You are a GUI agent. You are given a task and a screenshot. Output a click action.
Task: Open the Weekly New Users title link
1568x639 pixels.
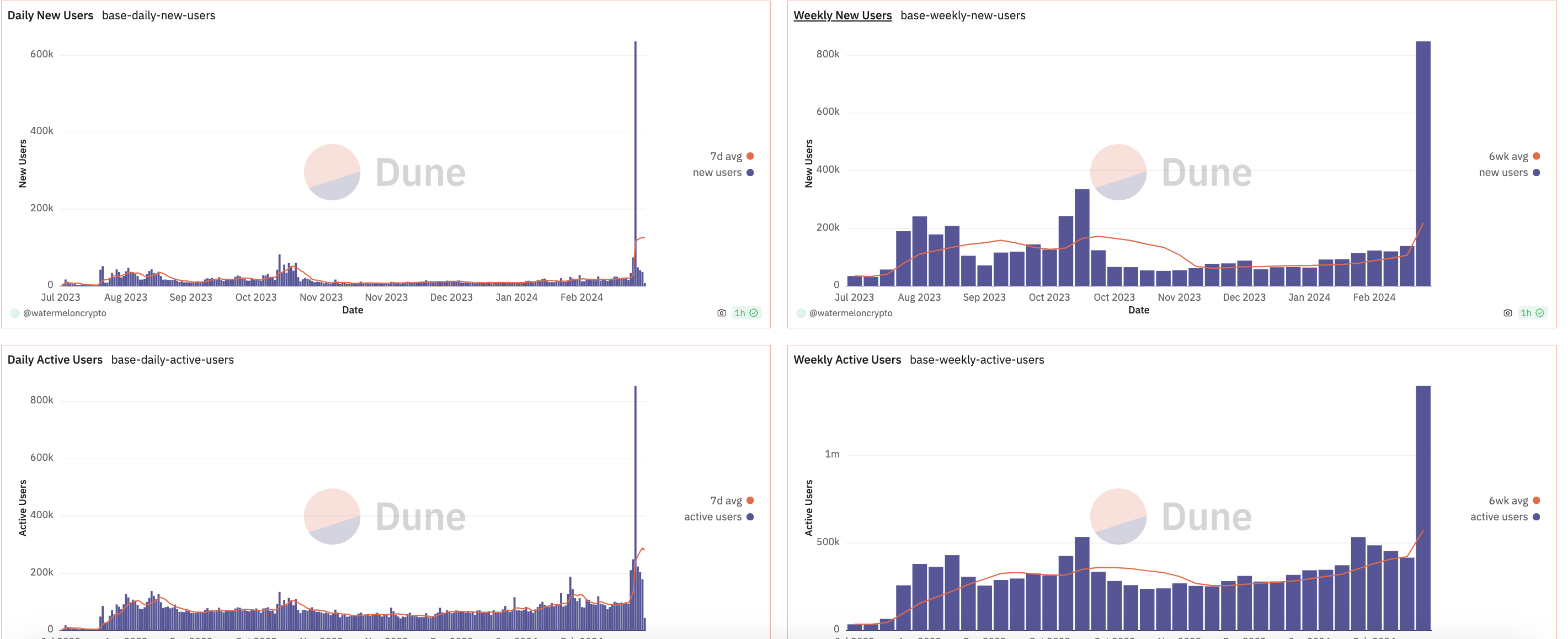tap(842, 15)
